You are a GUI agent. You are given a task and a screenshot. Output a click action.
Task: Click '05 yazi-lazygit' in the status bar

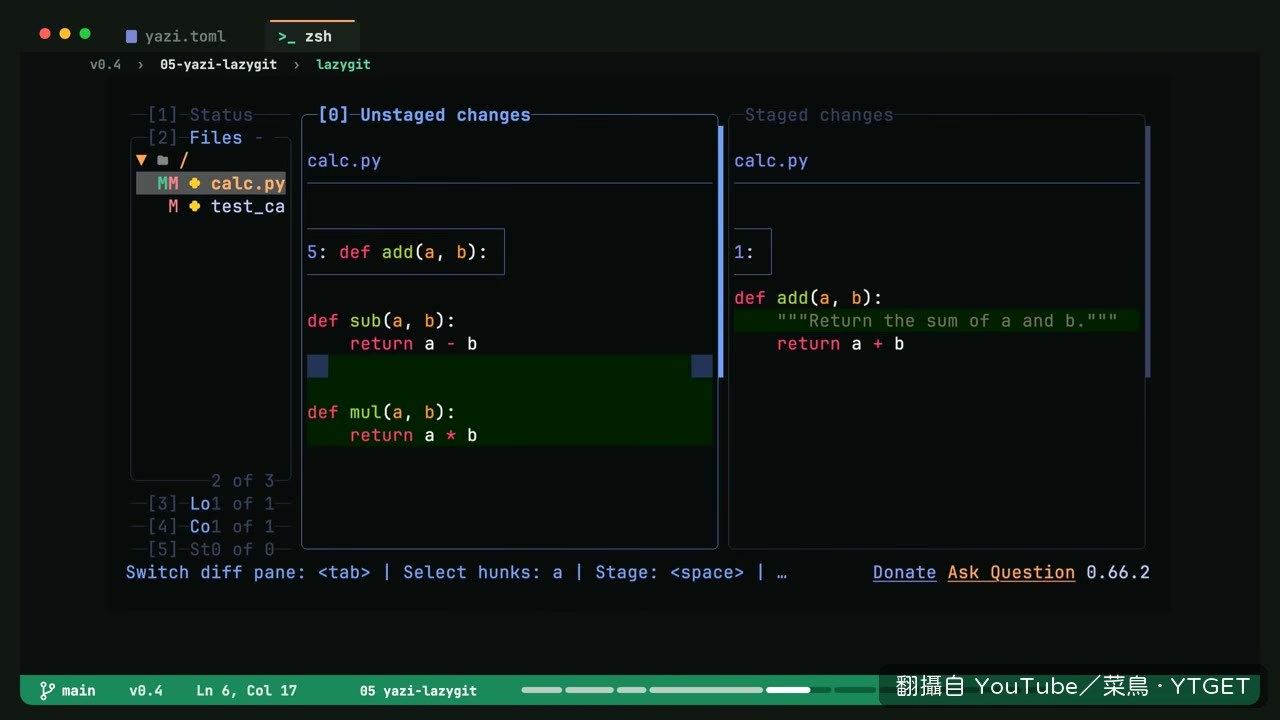[x=418, y=690]
